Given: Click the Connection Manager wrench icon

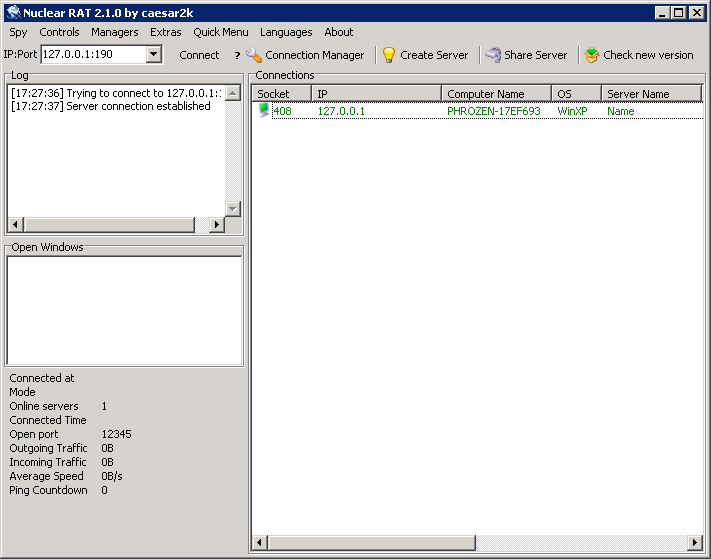Looking at the screenshot, I should (x=254, y=55).
